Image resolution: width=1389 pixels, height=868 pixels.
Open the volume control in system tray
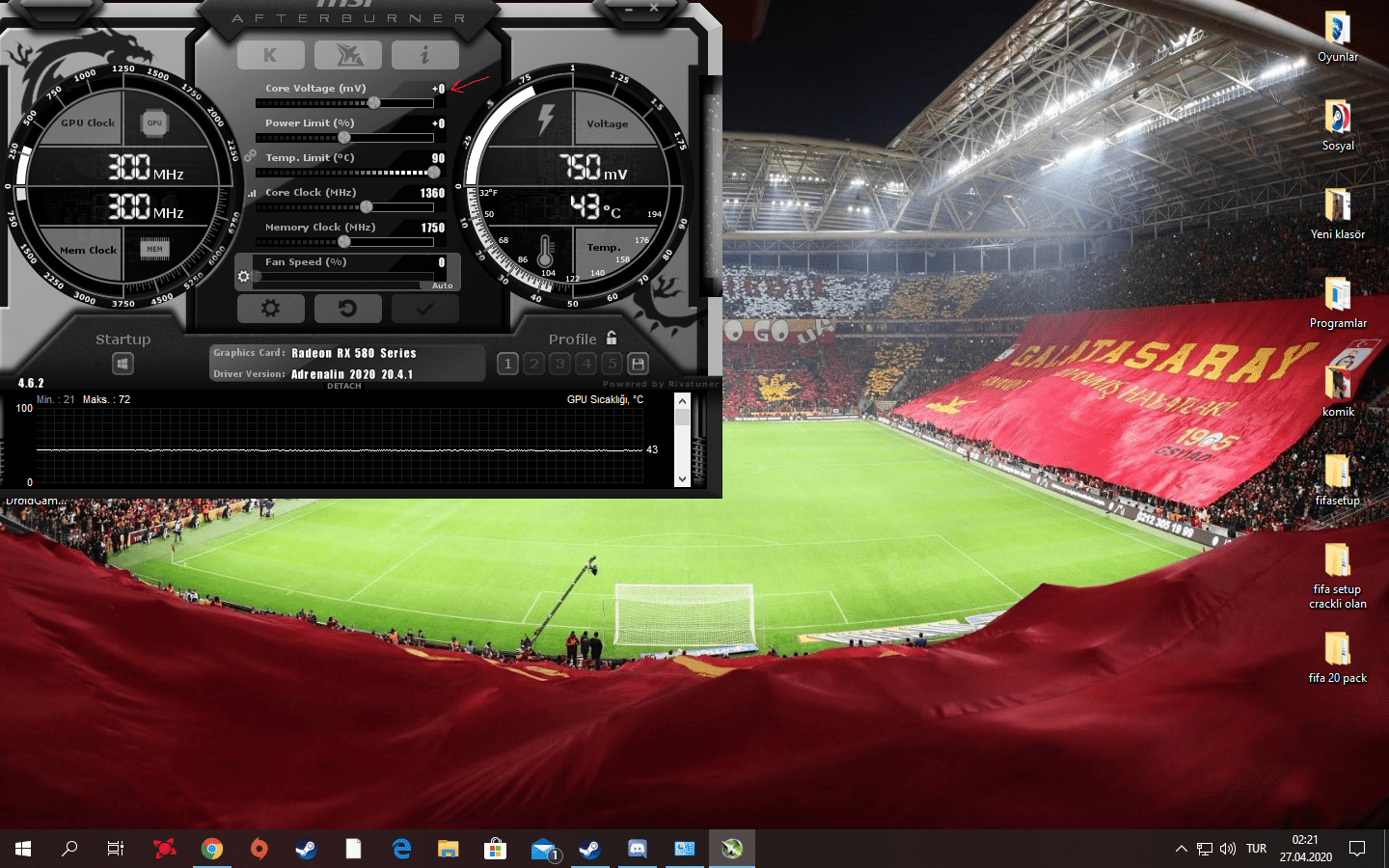point(1228,849)
